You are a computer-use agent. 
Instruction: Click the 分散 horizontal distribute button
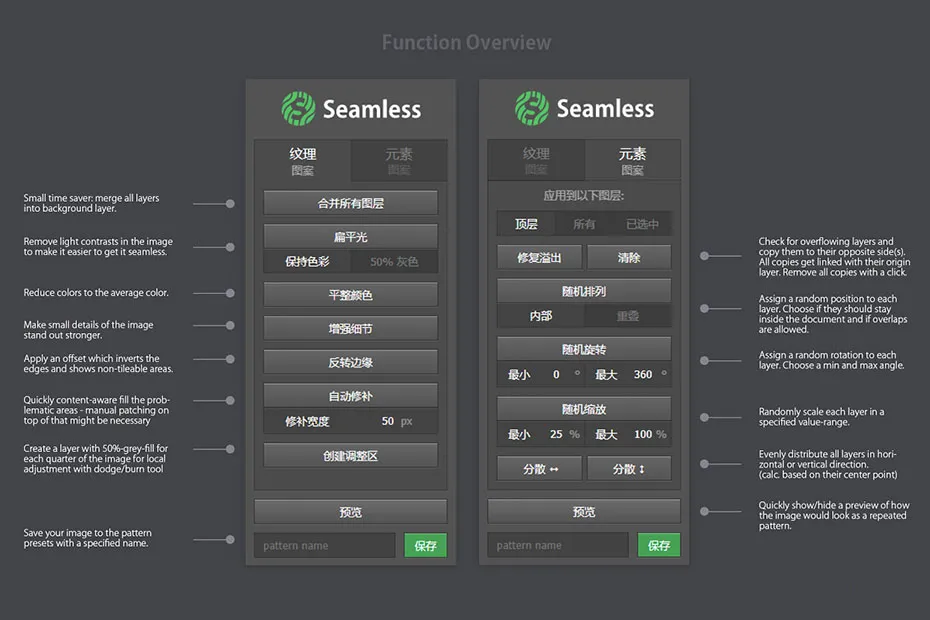click(x=539, y=469)
